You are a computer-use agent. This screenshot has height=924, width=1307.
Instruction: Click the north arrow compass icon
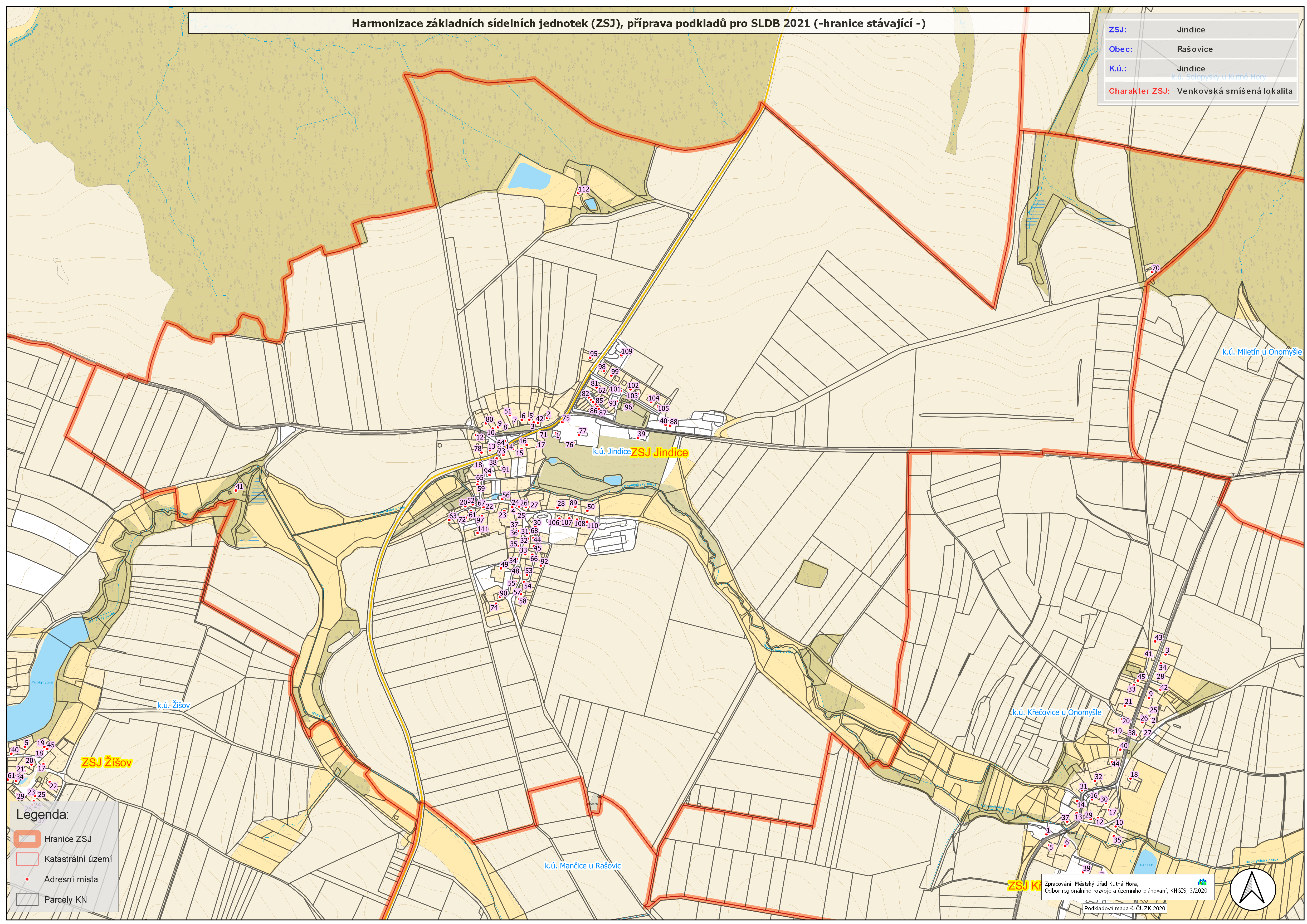tap(1252, 889)
